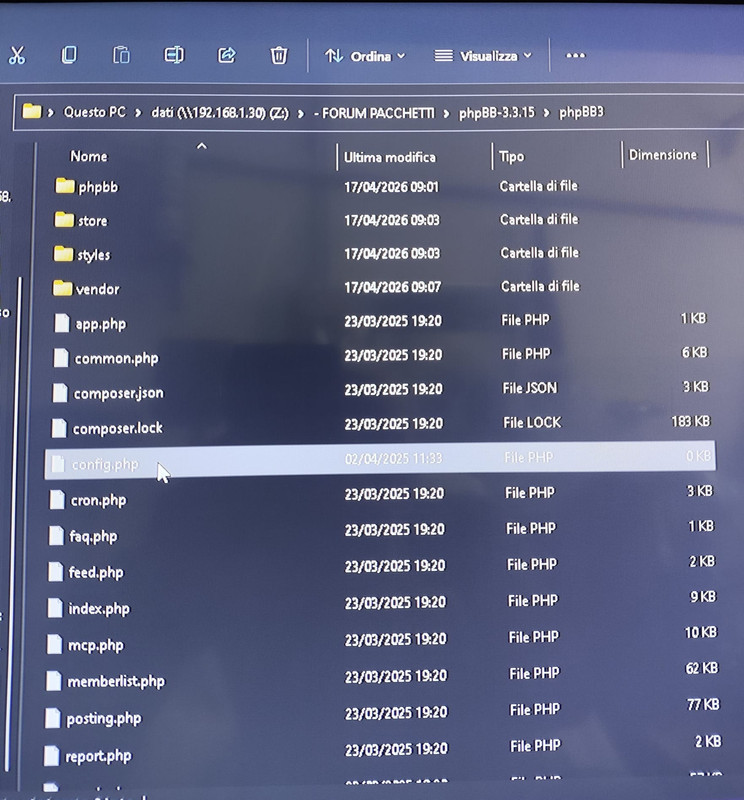Image resolution: width=744 pixels, height=800 pixels.
Task: Click 'File JSON' type of composer.json
Action: tap(530, 388)
